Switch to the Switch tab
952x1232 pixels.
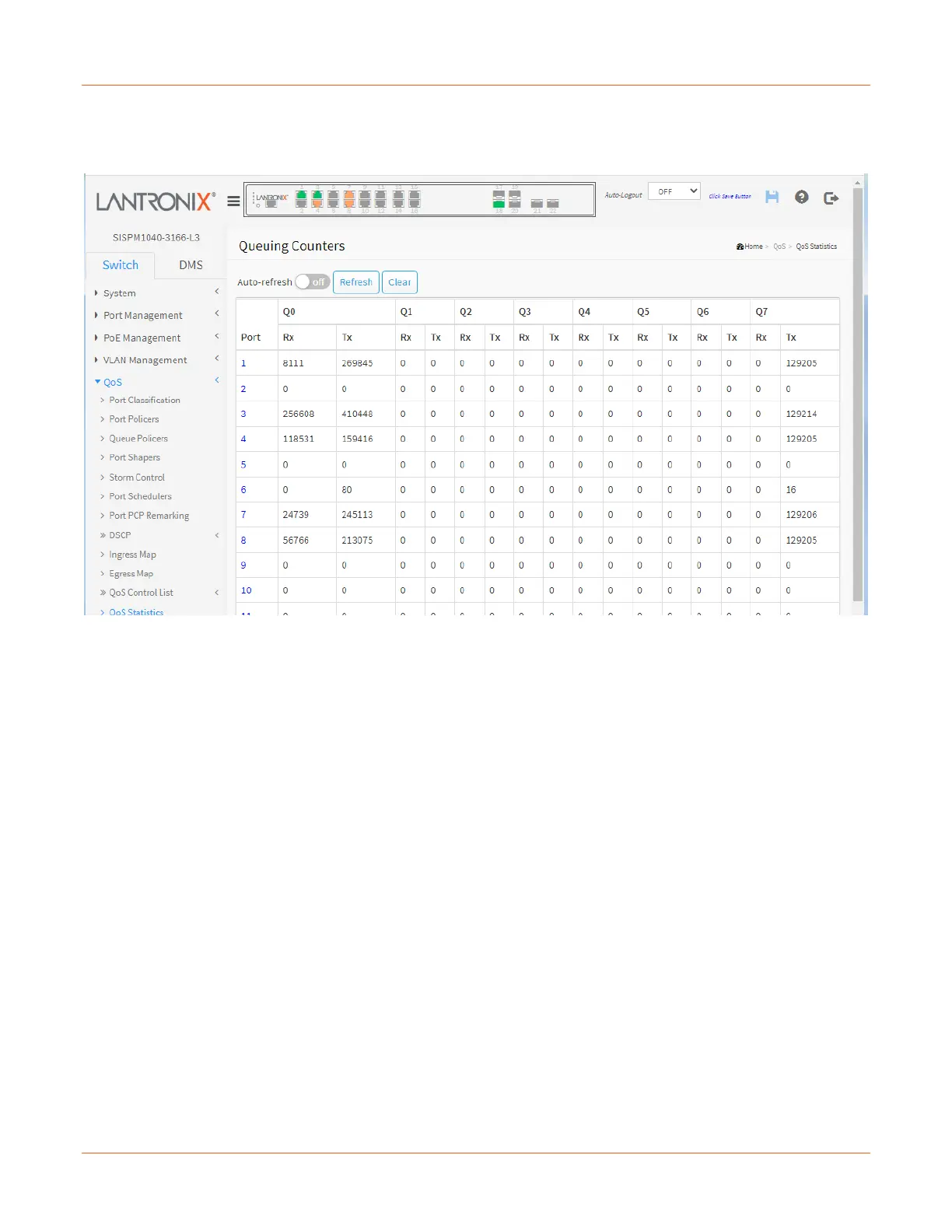[x=121, y=265]
